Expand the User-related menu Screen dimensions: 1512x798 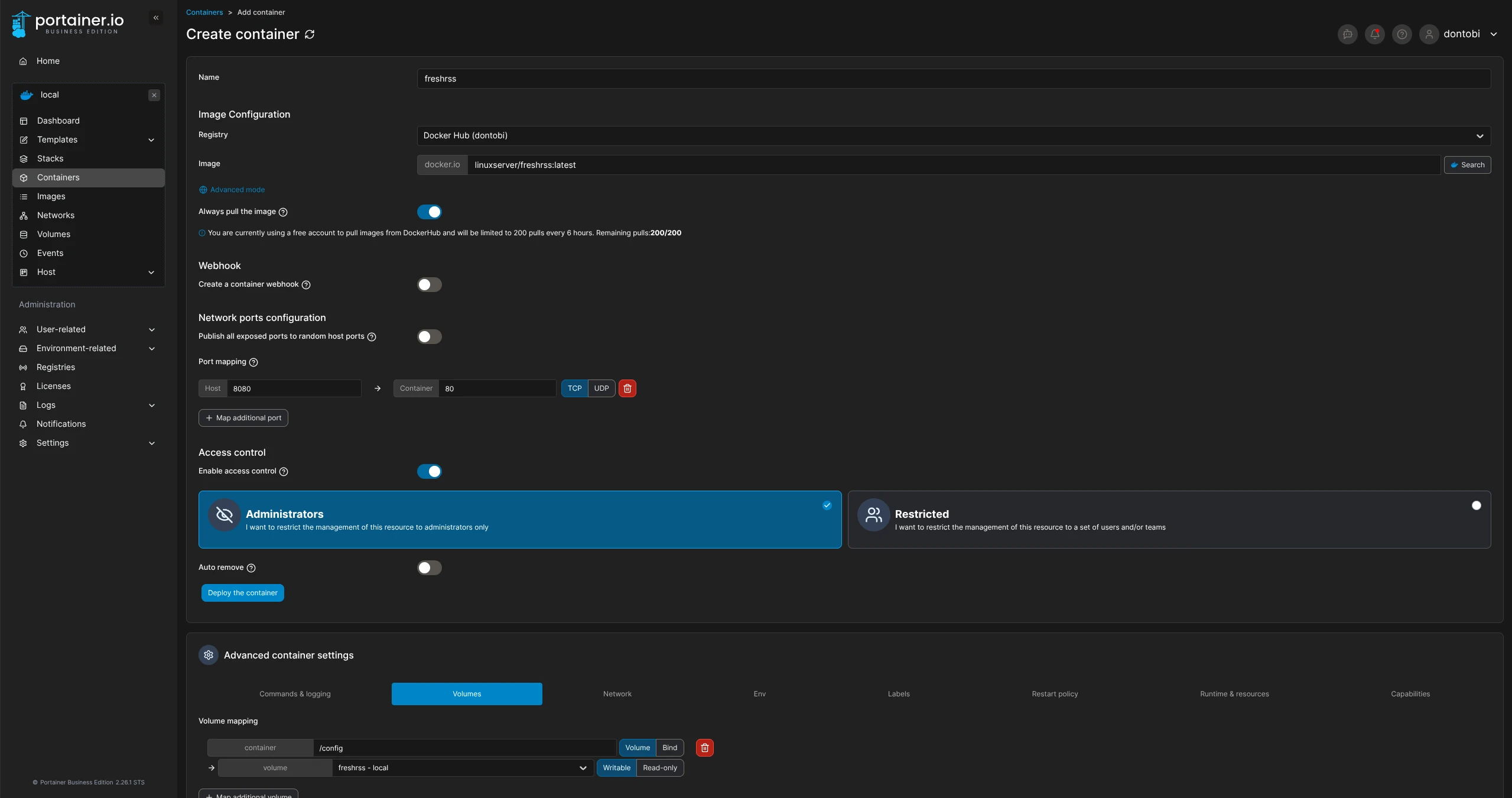tap(152, 330)
